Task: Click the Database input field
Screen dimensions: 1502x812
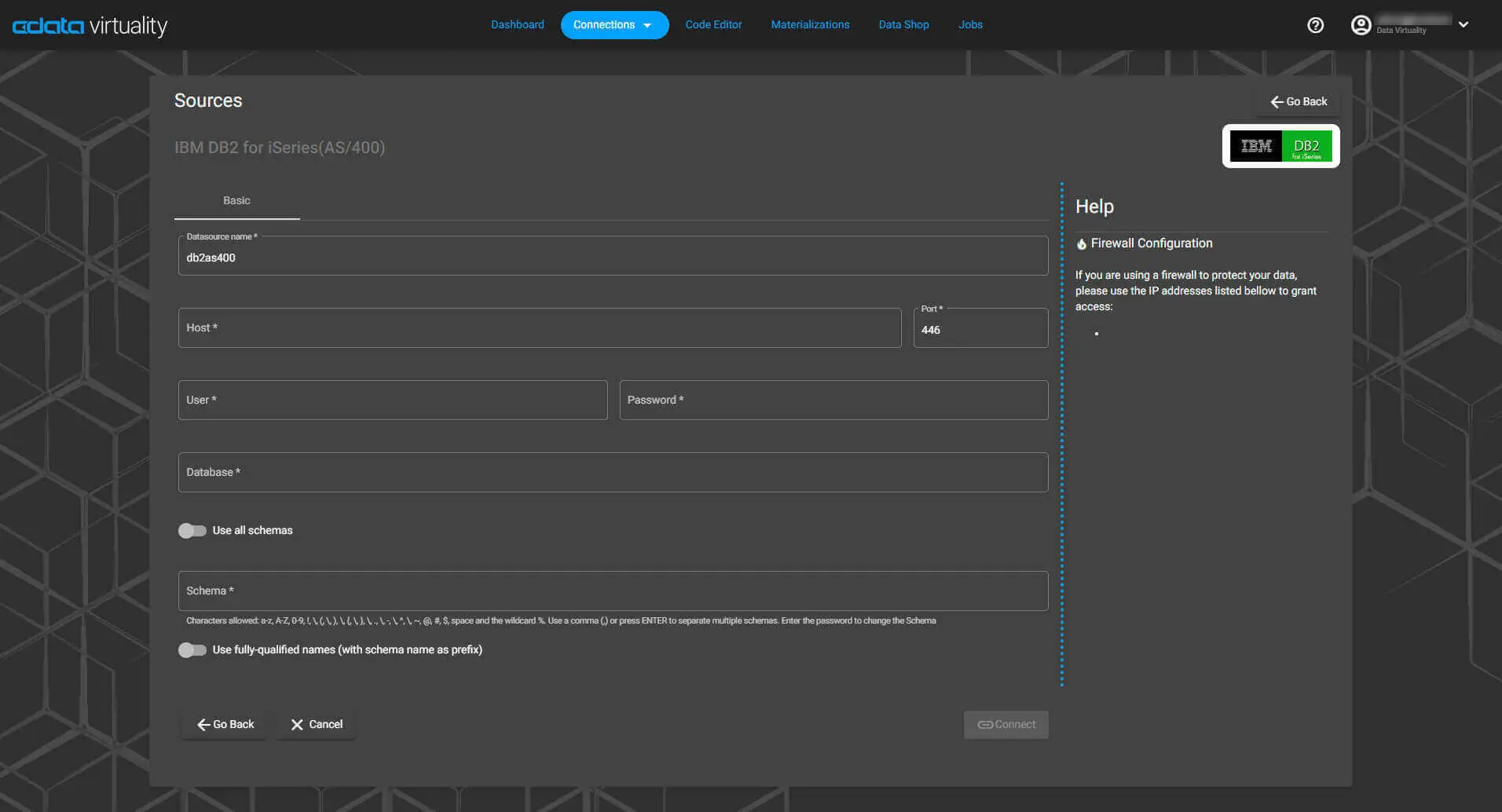Action: pos(613,473)
